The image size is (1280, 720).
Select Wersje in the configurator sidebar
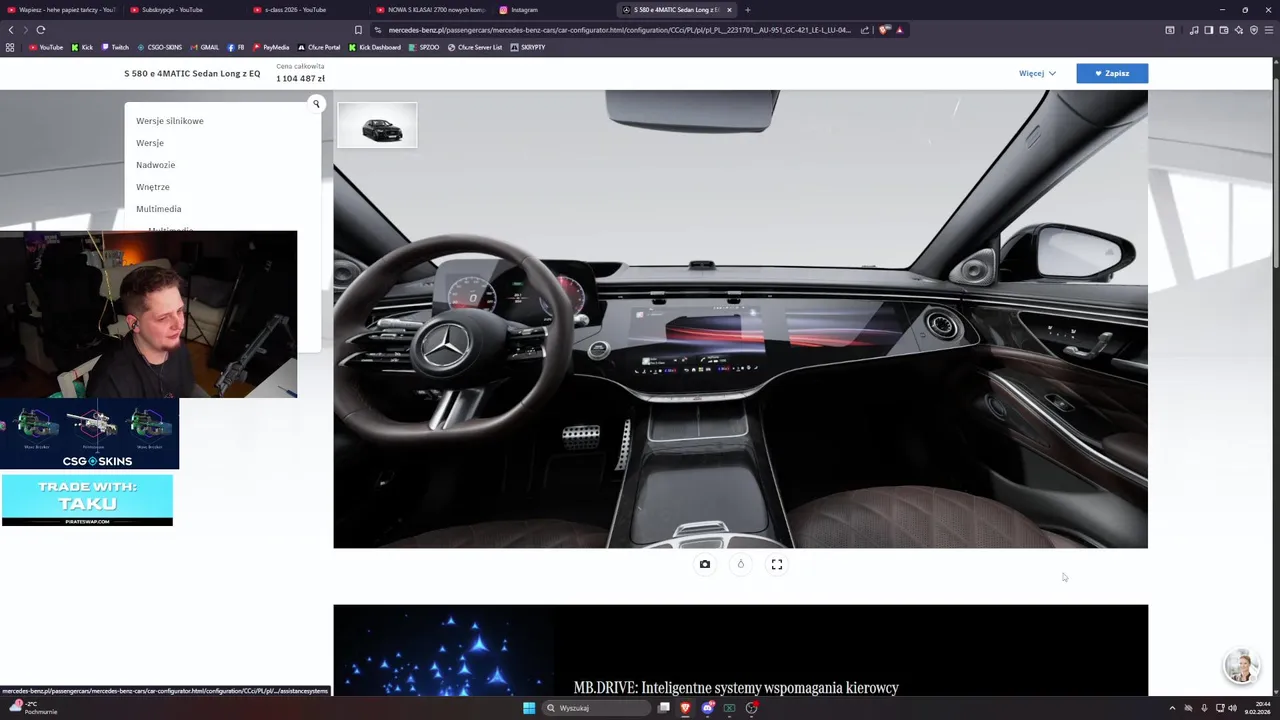150,143
